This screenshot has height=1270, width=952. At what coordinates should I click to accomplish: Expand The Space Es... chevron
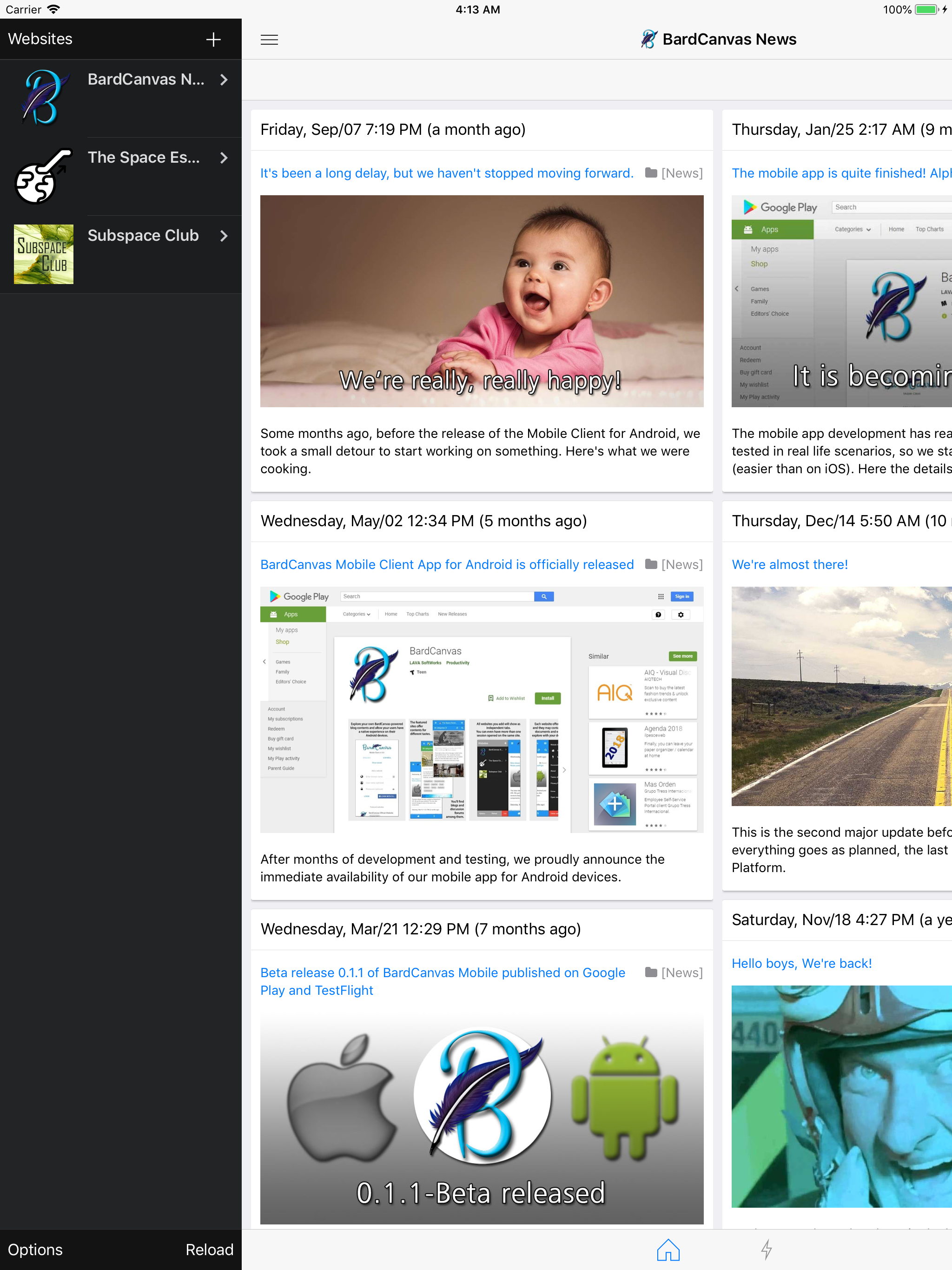224,158
